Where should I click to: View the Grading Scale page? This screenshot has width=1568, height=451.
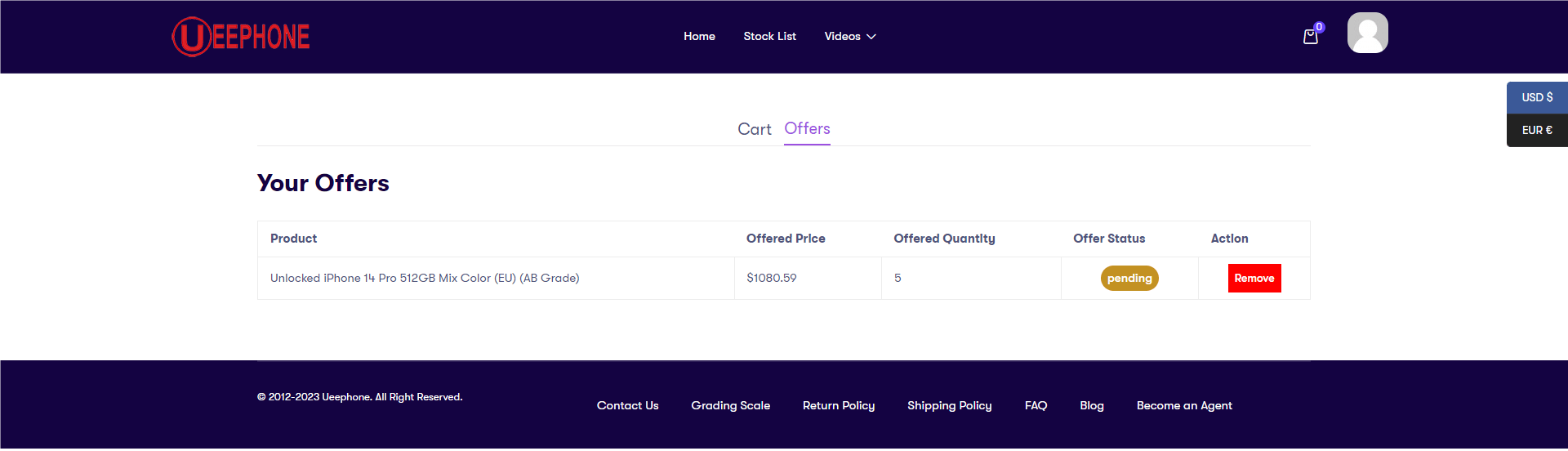(730, 405)
